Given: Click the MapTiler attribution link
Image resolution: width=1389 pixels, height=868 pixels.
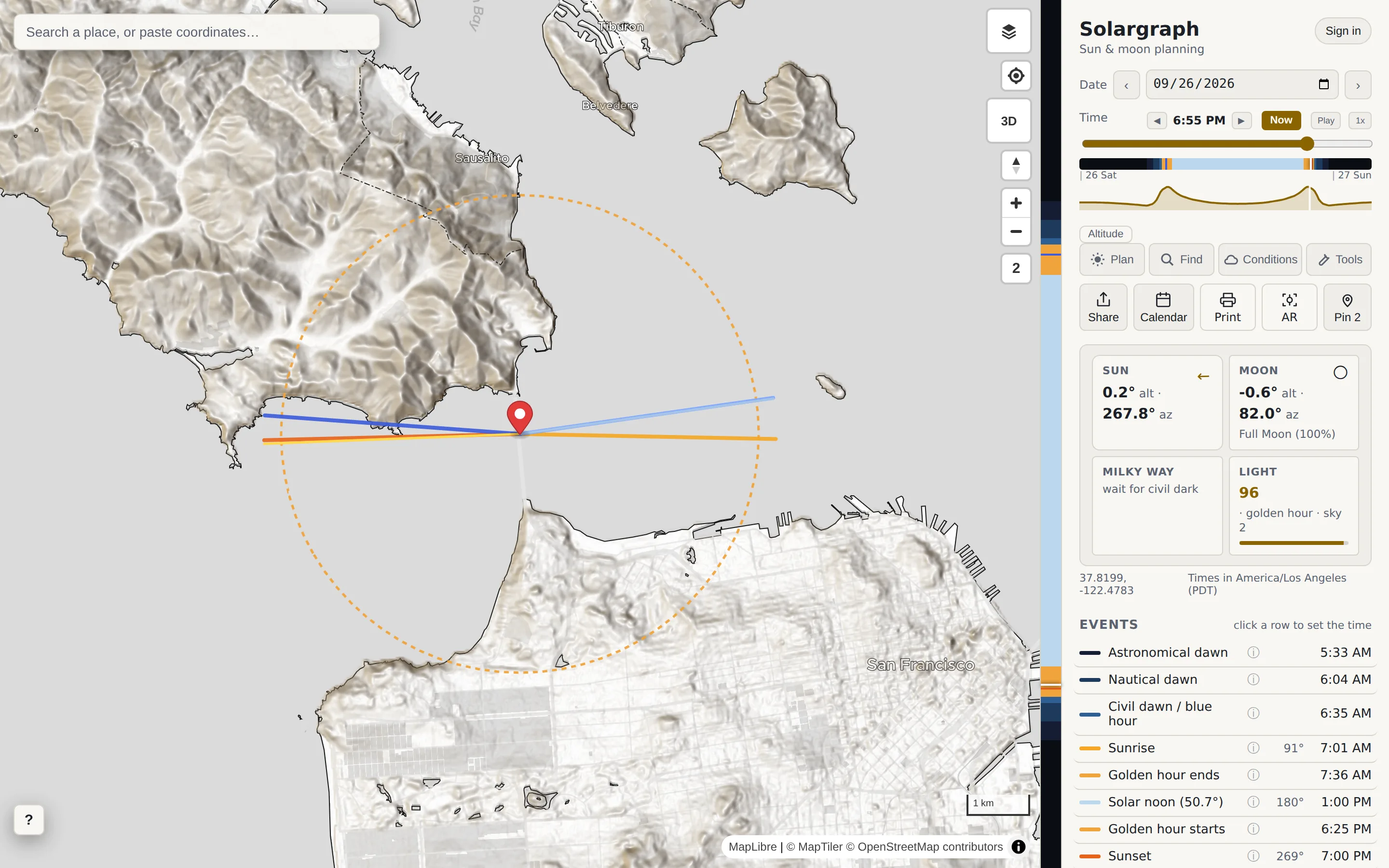Looking at the screenshot, I should (x=814, y=847).
